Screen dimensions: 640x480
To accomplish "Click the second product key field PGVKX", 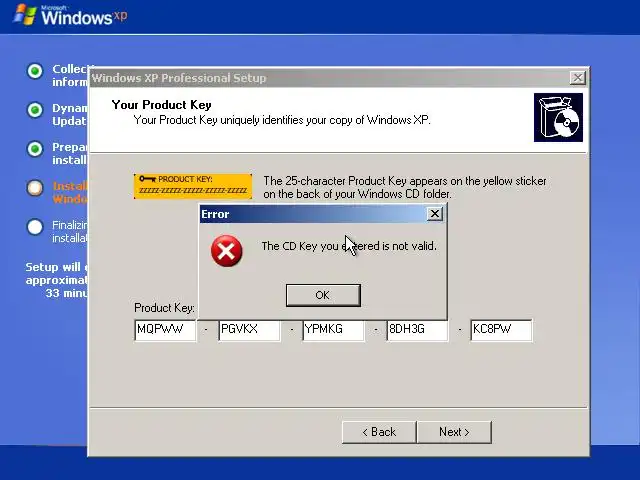I will tap(249, 330).
